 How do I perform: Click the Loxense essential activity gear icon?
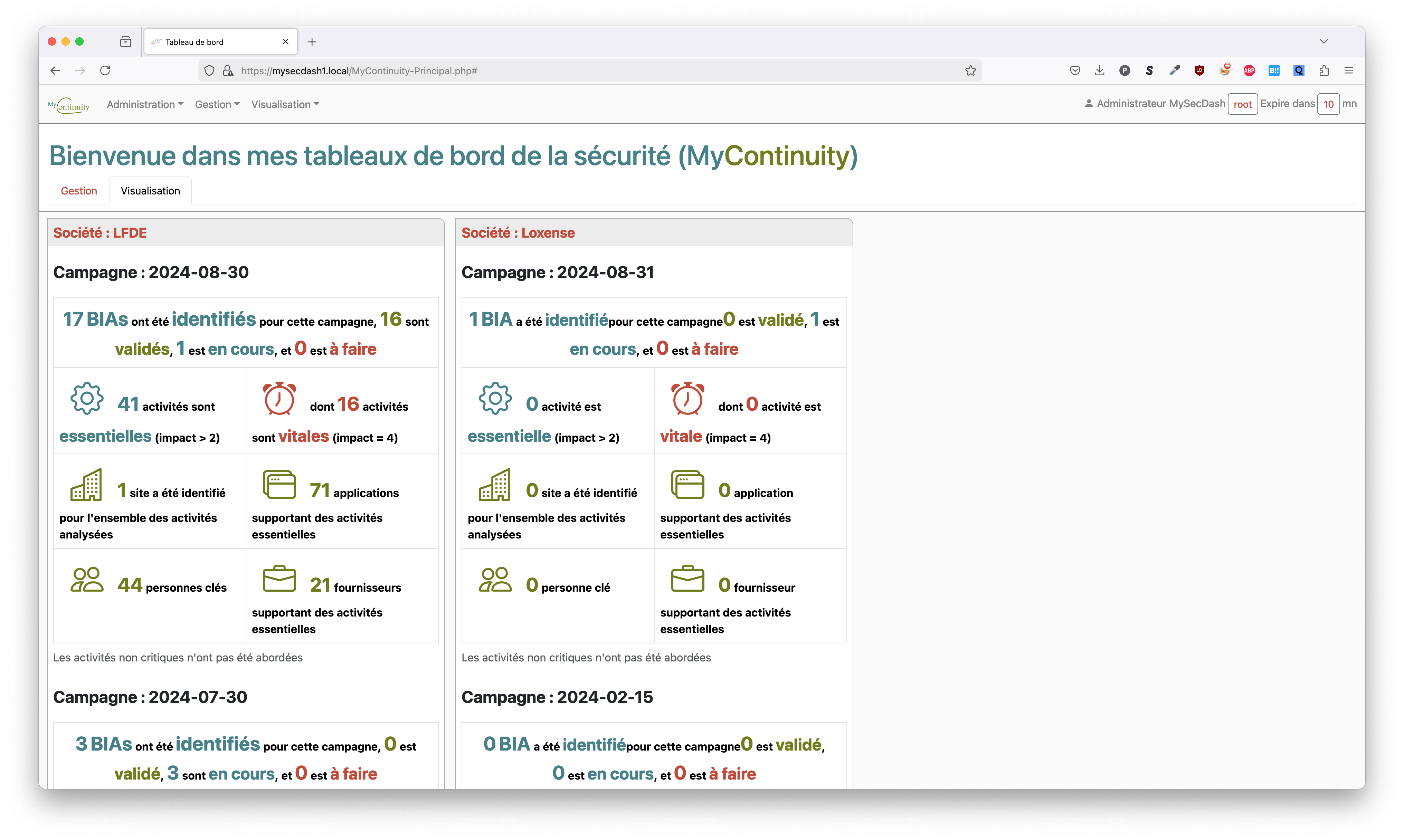click(495, 399)
